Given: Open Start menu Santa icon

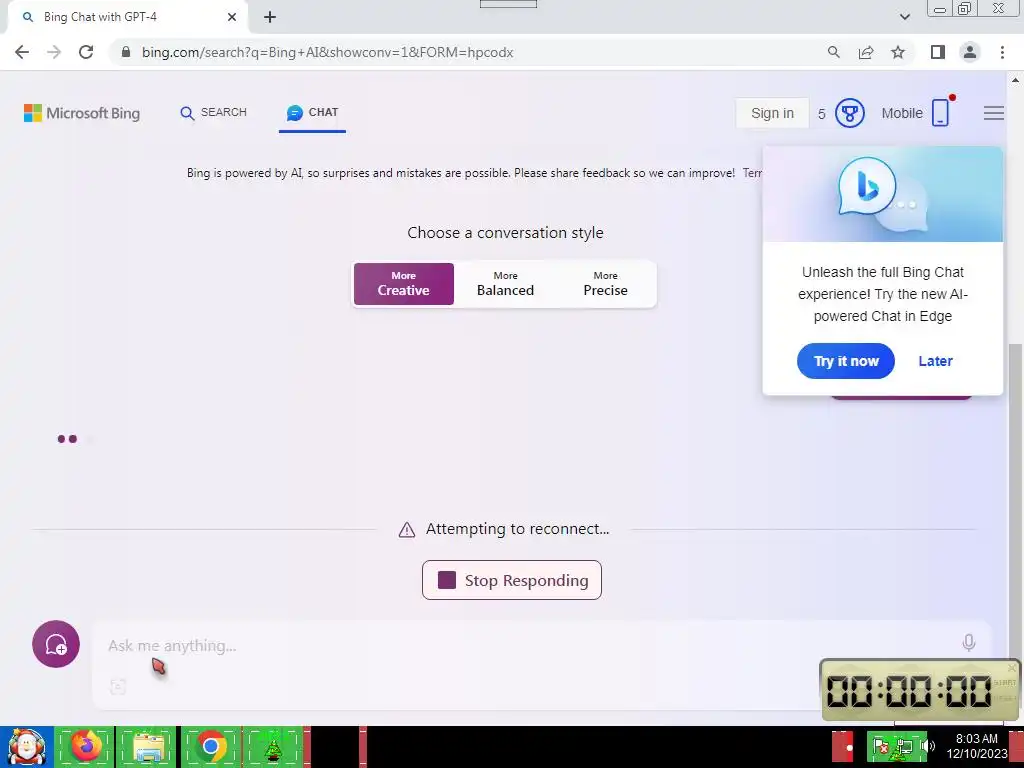Looking at the screenshot, I should pyautogui.click(x=26, y=747).
